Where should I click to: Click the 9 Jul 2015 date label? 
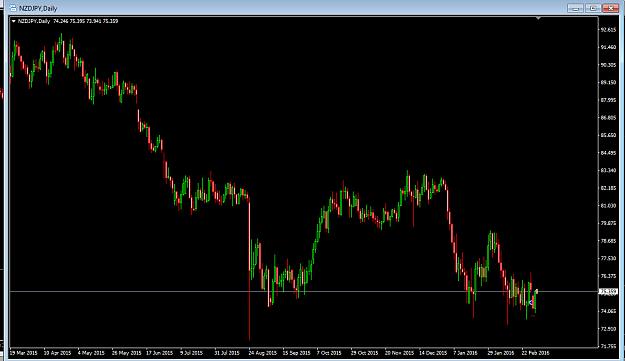191,353
